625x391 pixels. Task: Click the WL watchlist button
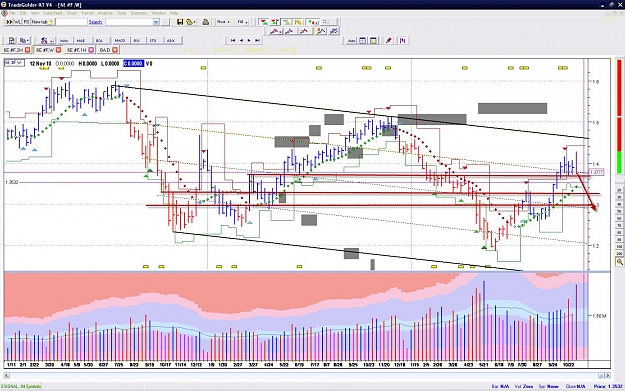point(18,22)
